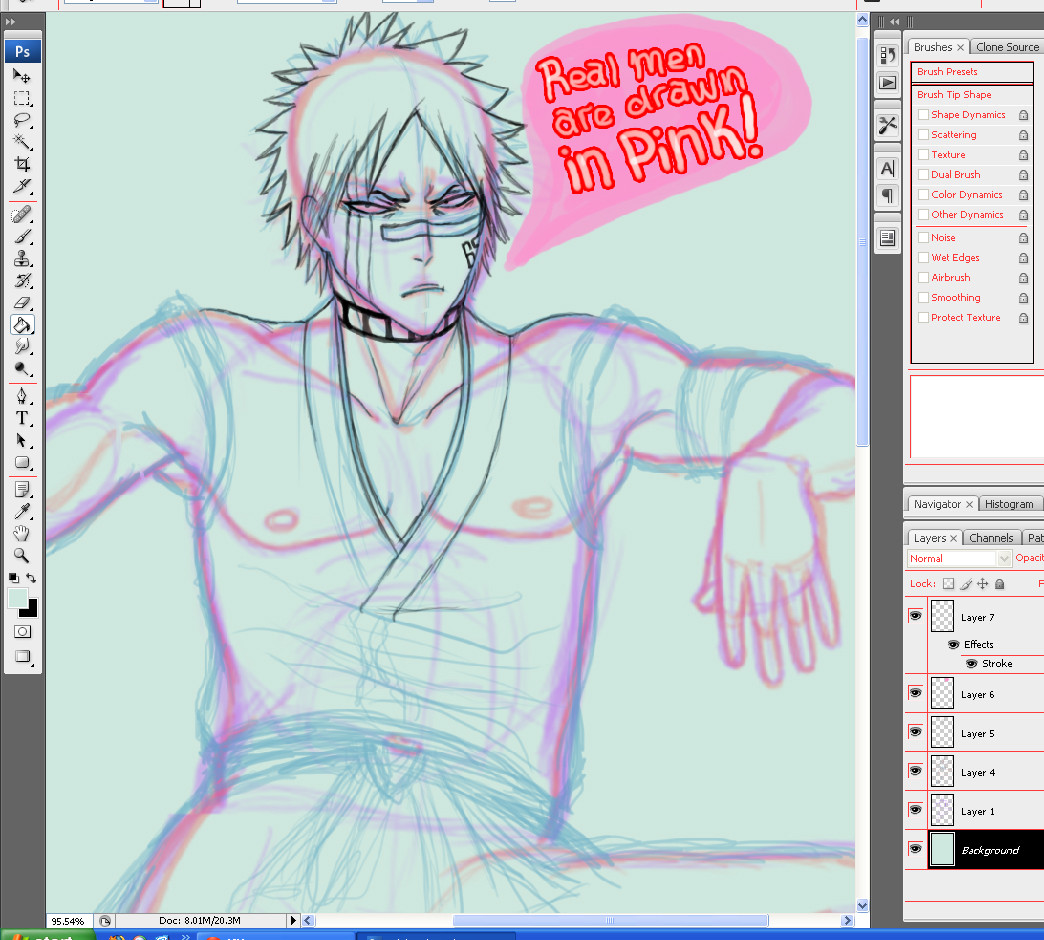Select the Crop tool
The height and width of the screenshot is (940, 1044).
pos(22,164)
